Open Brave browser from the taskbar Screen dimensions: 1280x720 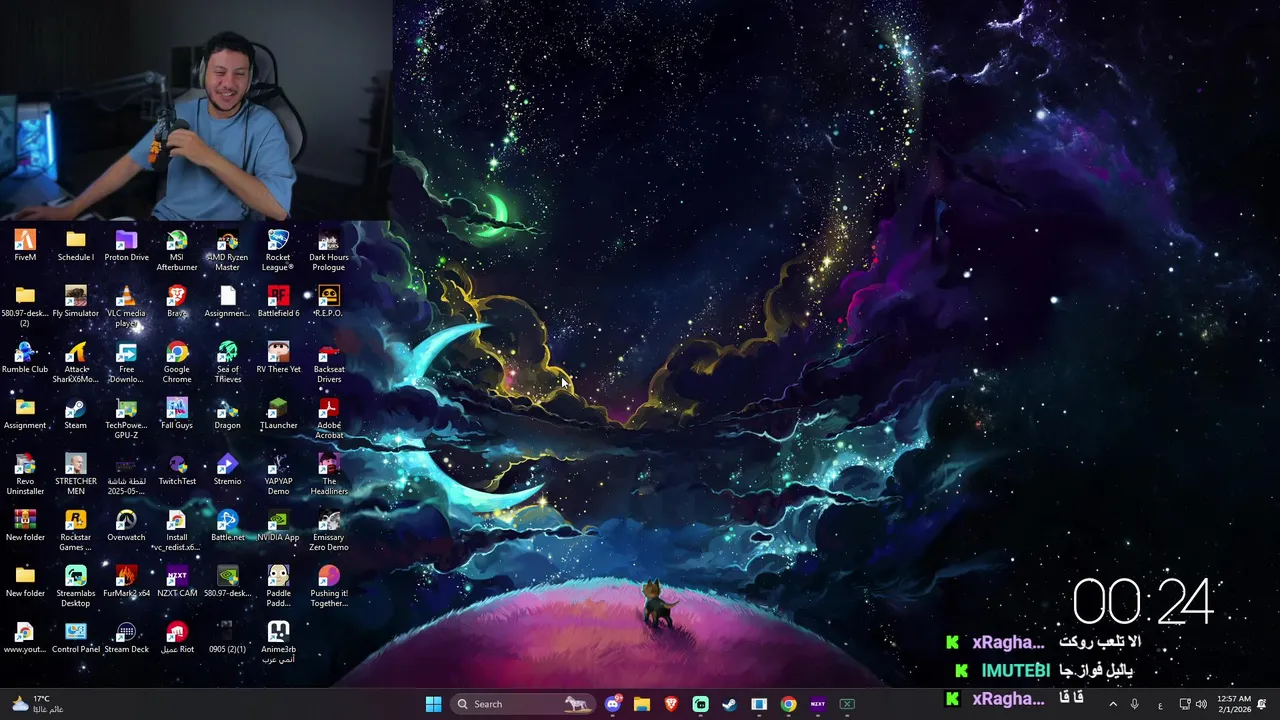pyautogui.click(x=671, y=704)
